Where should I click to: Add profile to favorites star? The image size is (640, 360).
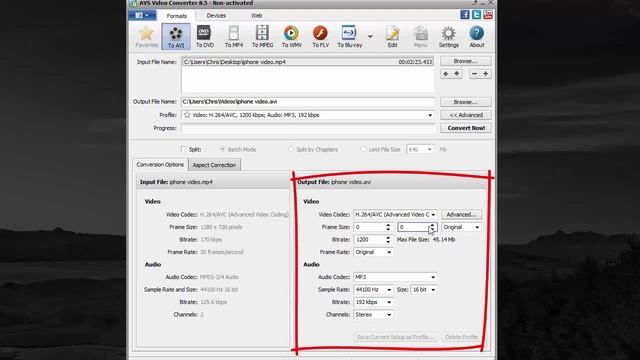pyautogui.click(x=187, y=115)
